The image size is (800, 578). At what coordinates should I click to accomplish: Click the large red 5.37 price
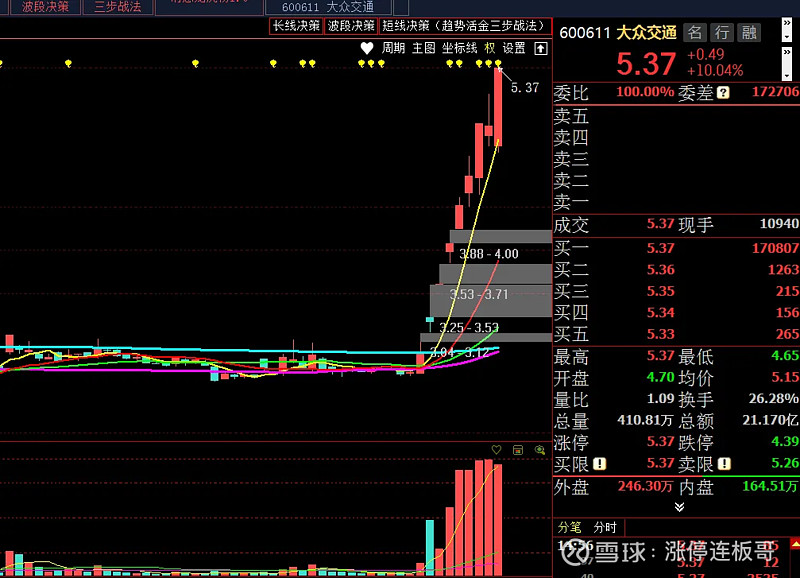pyautogui.click(x=646, y=64)
